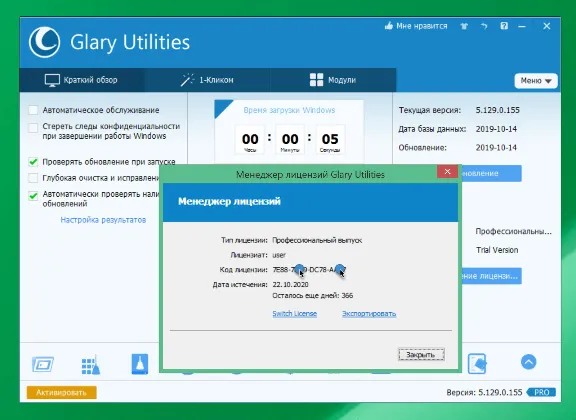
Task: Click the thumbs-up 'Мне нравится' button
Action: coord(416,26)
